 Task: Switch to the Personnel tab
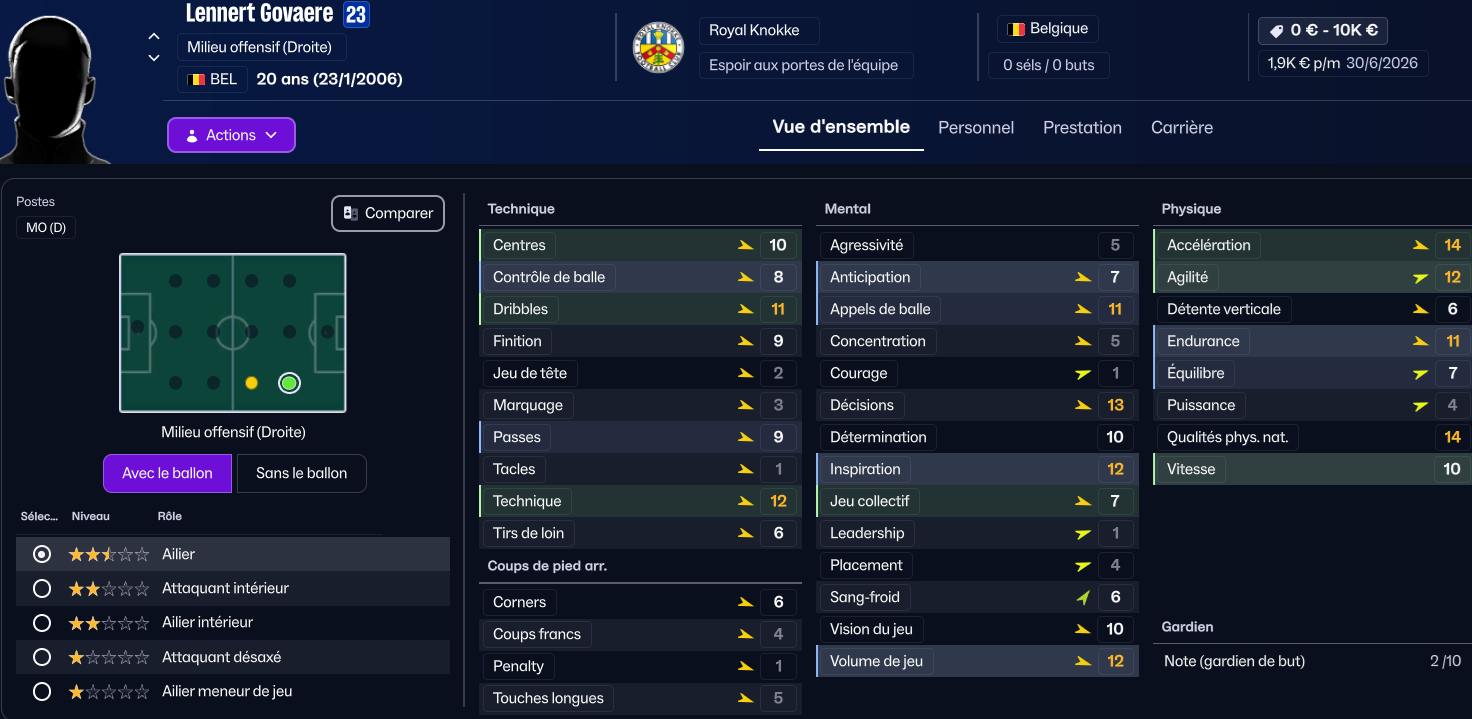pos(975,128)
